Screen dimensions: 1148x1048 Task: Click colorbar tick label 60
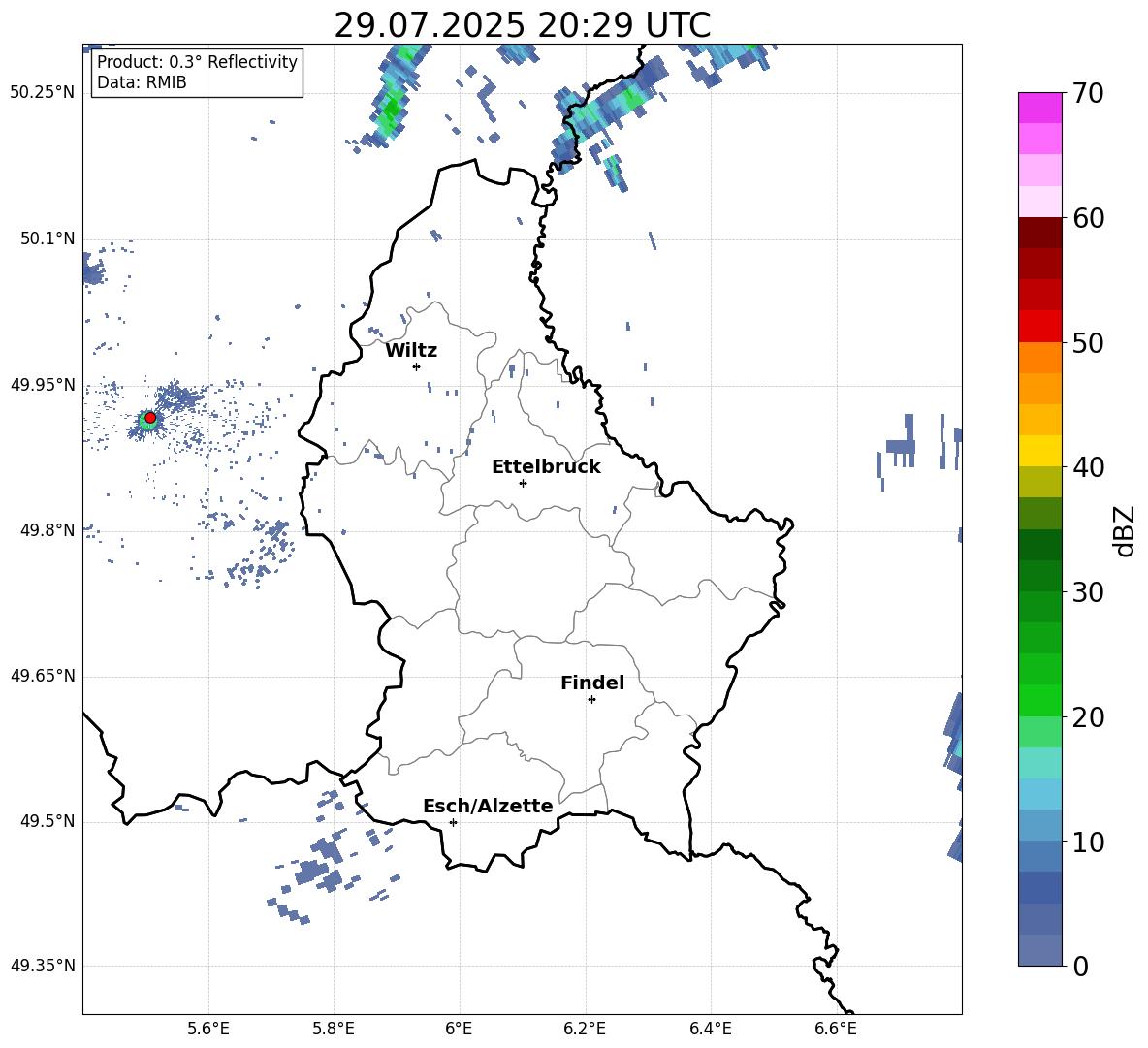[x=1089, y=218]
